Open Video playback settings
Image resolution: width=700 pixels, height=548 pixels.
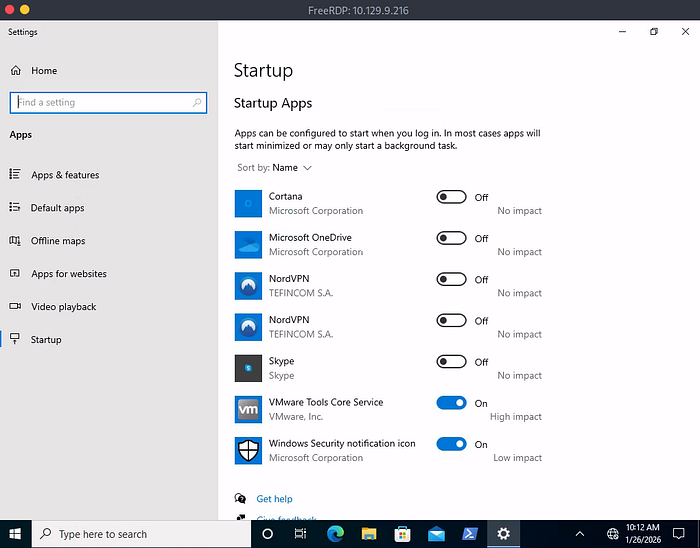point(63,307)
